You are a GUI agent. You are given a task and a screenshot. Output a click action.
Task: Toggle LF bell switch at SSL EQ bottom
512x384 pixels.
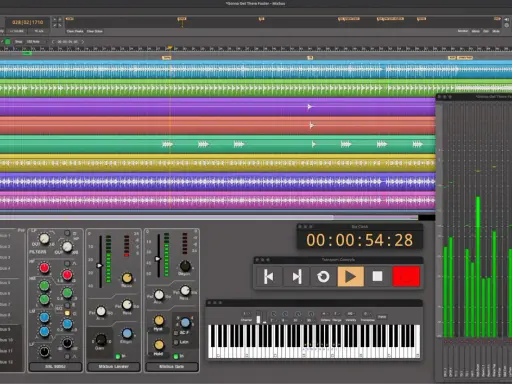tap(67, 357)
